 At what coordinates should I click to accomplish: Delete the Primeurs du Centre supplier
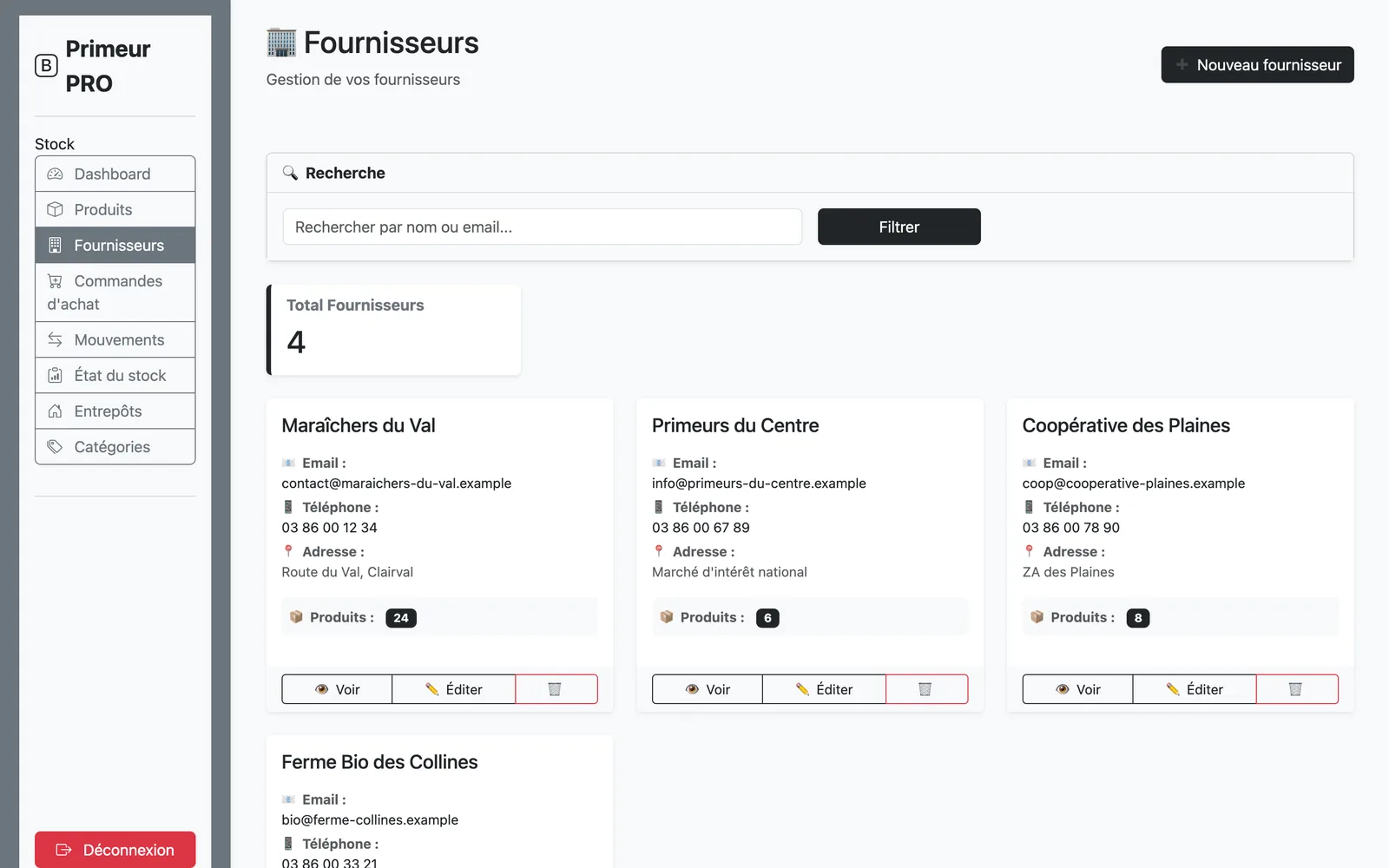tap(926, 689)
